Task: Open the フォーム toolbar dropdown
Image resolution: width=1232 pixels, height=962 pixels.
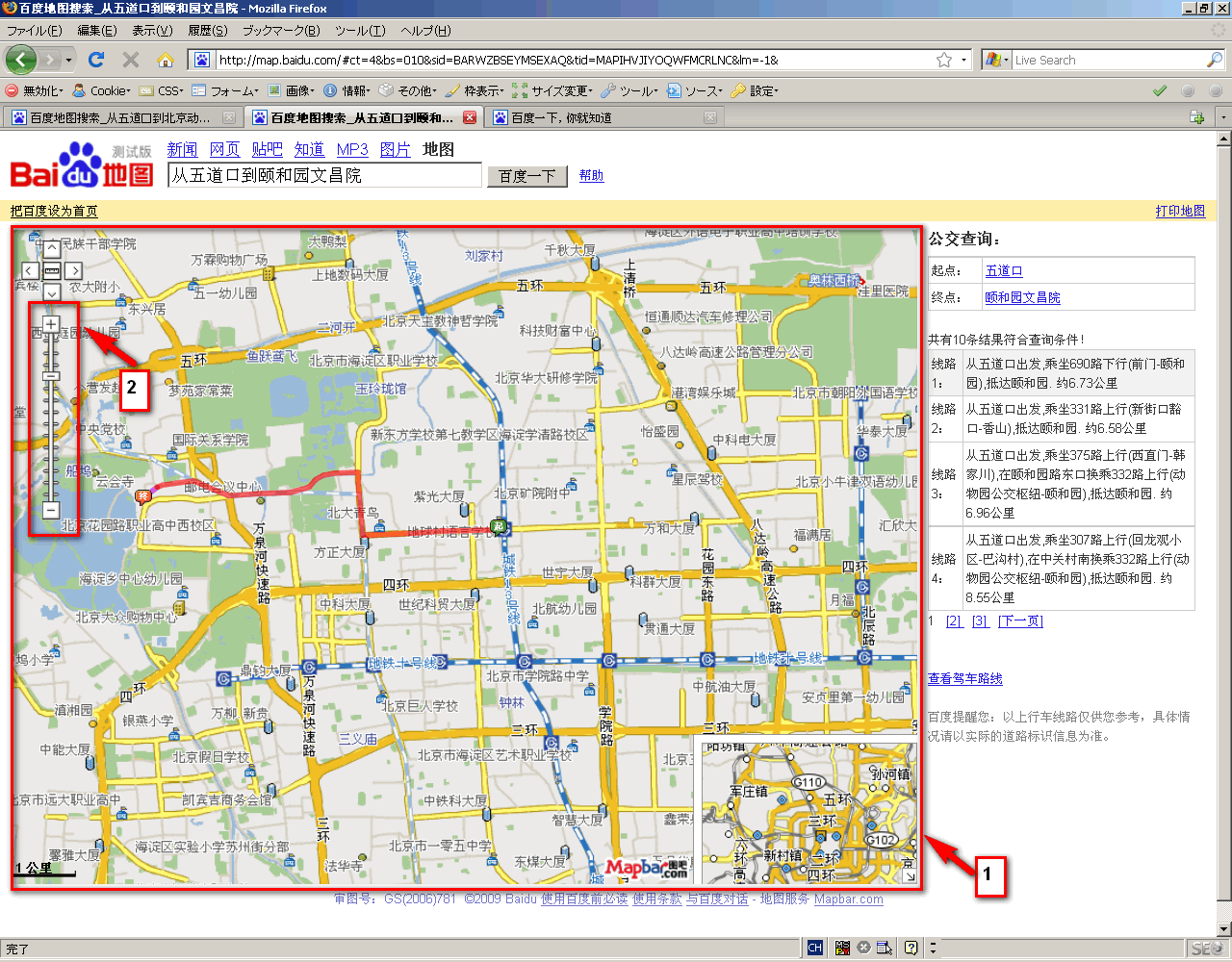Action: (225, 90)
